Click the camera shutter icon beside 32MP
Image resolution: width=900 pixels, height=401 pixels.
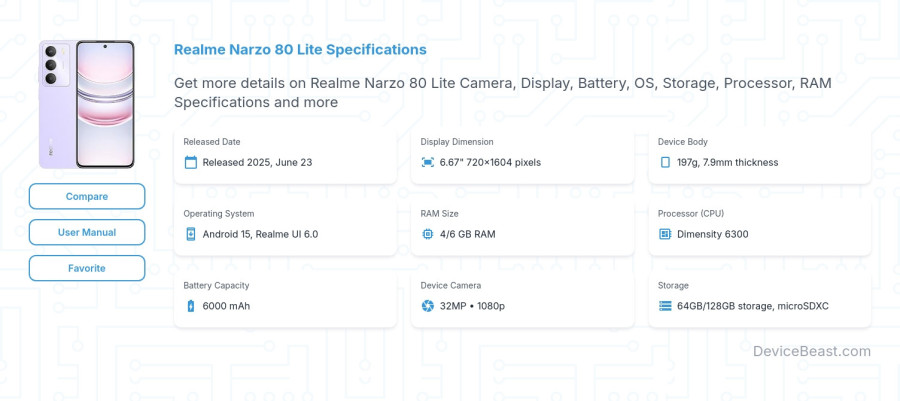pos(428,306)
